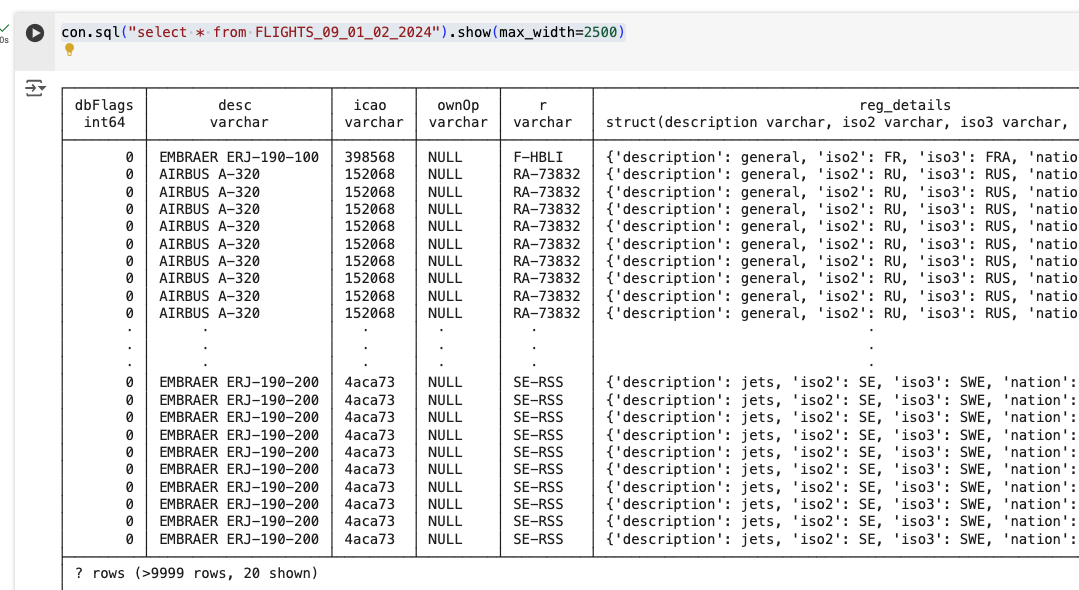Click the output actions icon beside the table

(x=35, y=89)
